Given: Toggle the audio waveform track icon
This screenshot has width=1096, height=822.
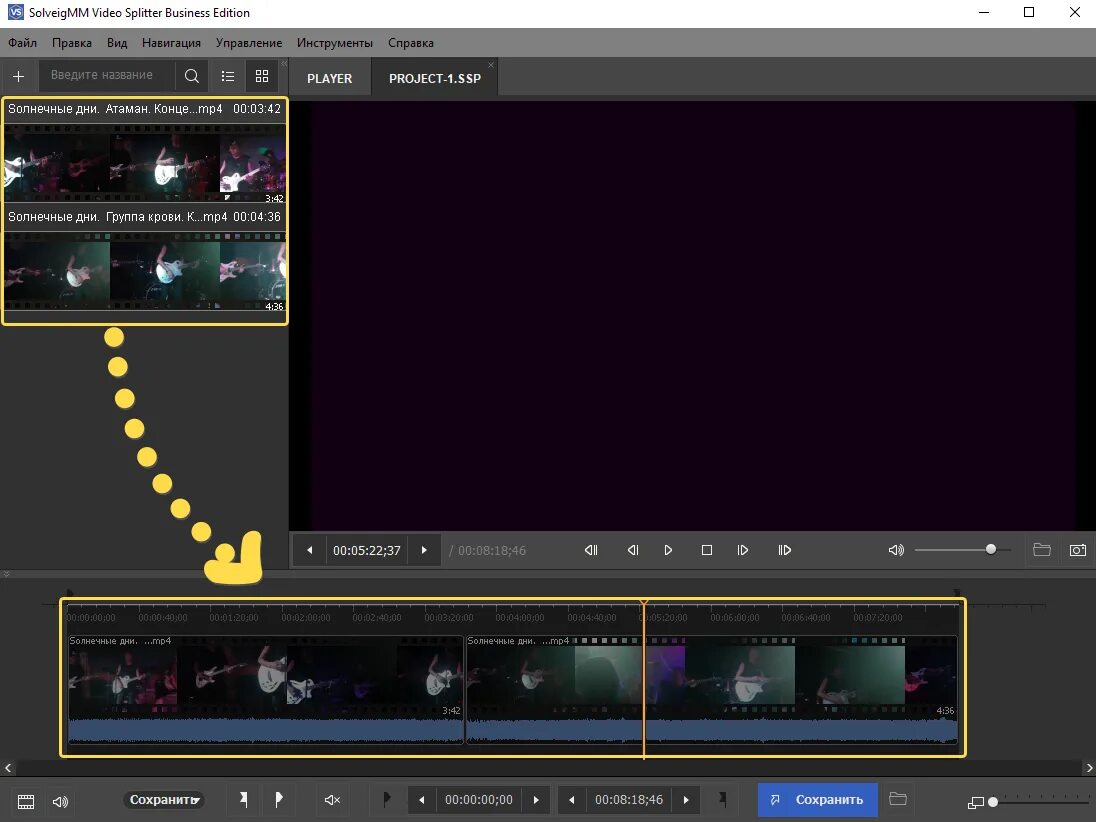Looking at the screenshot, I should coord(61,802).
